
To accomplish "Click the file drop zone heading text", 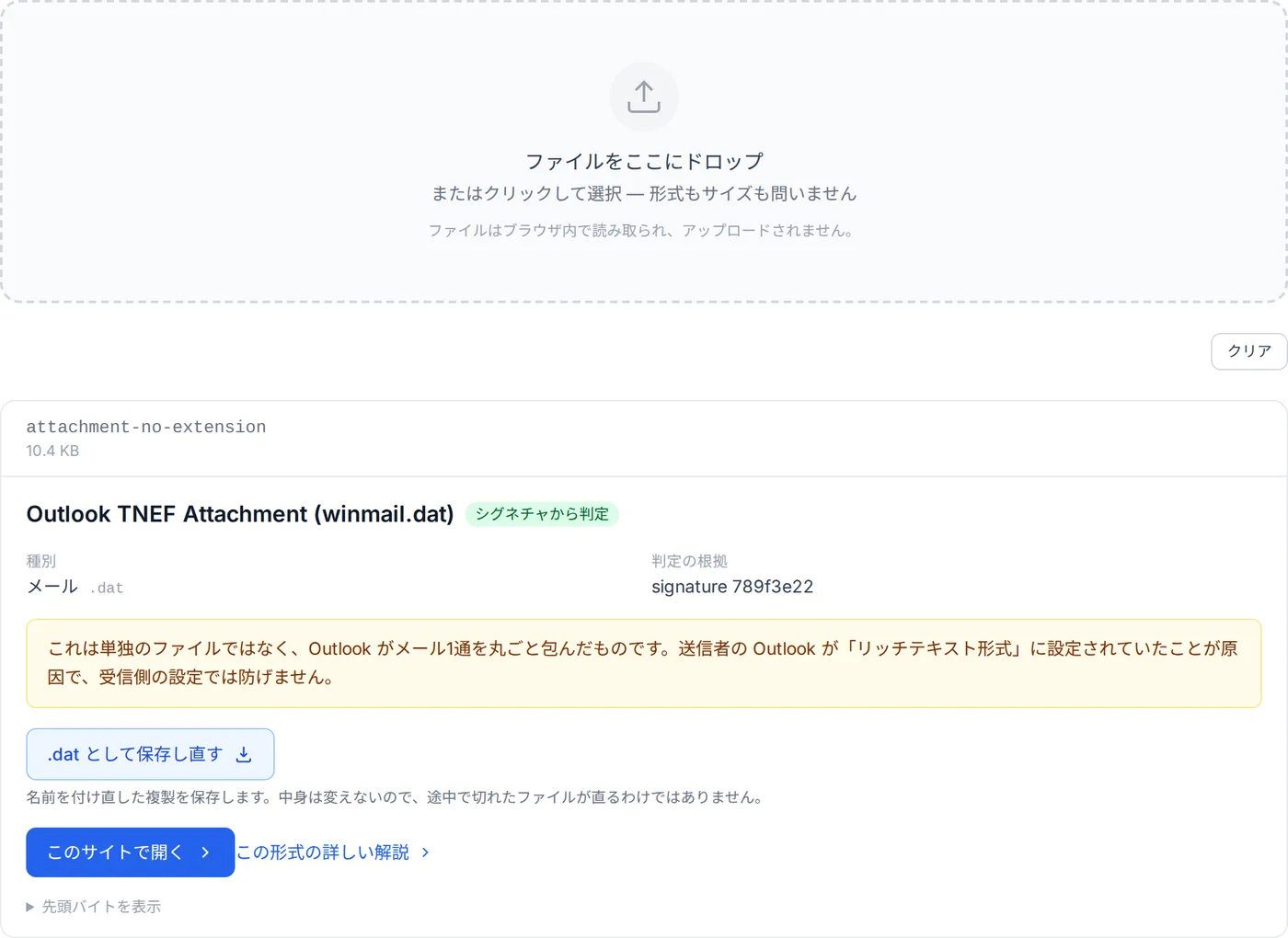I will pos(644,162).
